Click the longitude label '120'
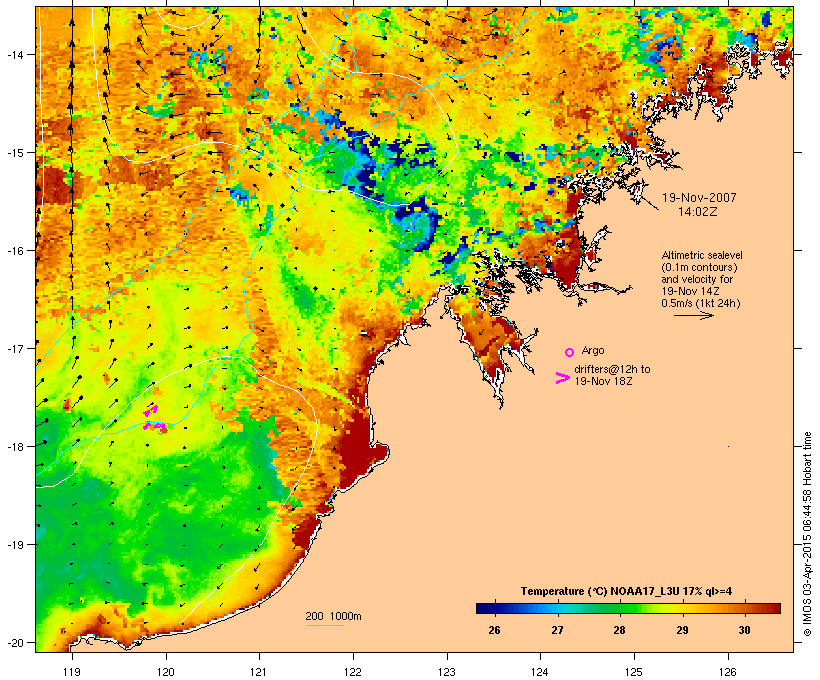Viewport: 820px width, 680px height. [x=166, y=672]
